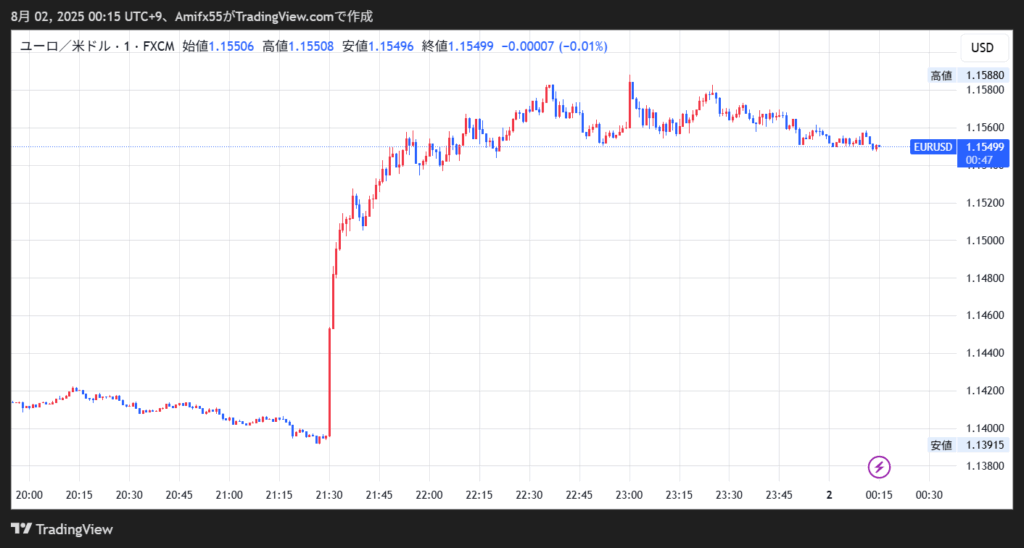Click the tall red candle at 21:30

coord(330,380)
